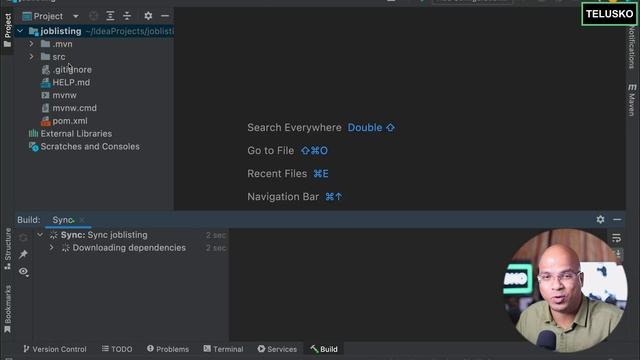640x360 pixels.
Task: Click the pin tab icon
Action: (x=23, y=254)
